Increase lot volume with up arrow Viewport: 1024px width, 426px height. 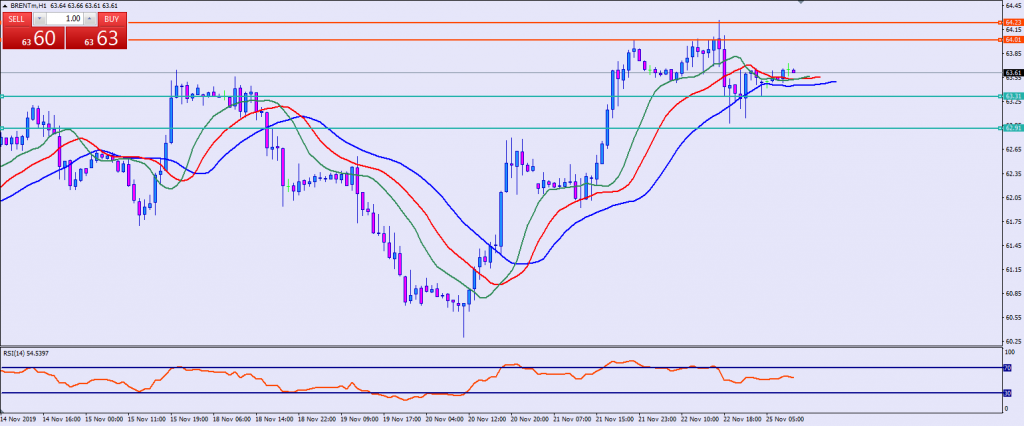[91, 18]
